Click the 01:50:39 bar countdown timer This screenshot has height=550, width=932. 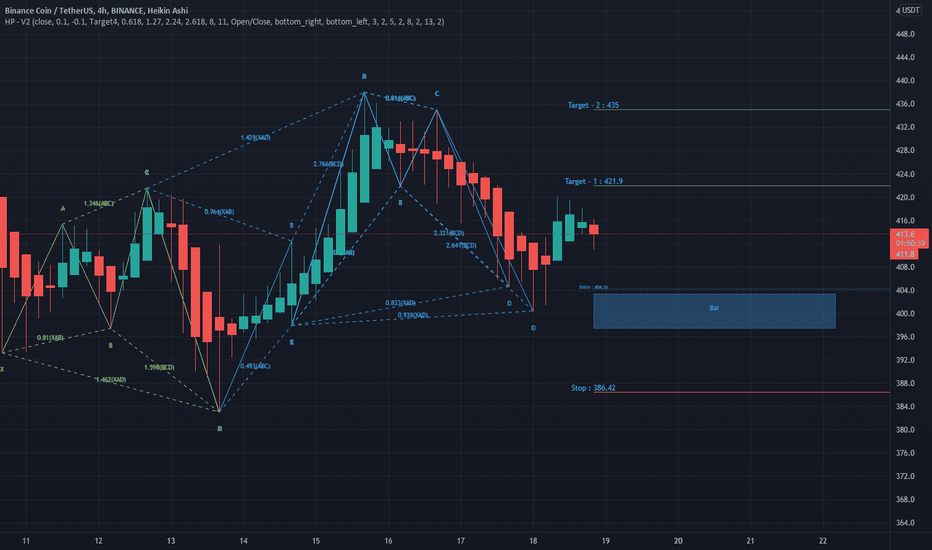click(910, 243)
